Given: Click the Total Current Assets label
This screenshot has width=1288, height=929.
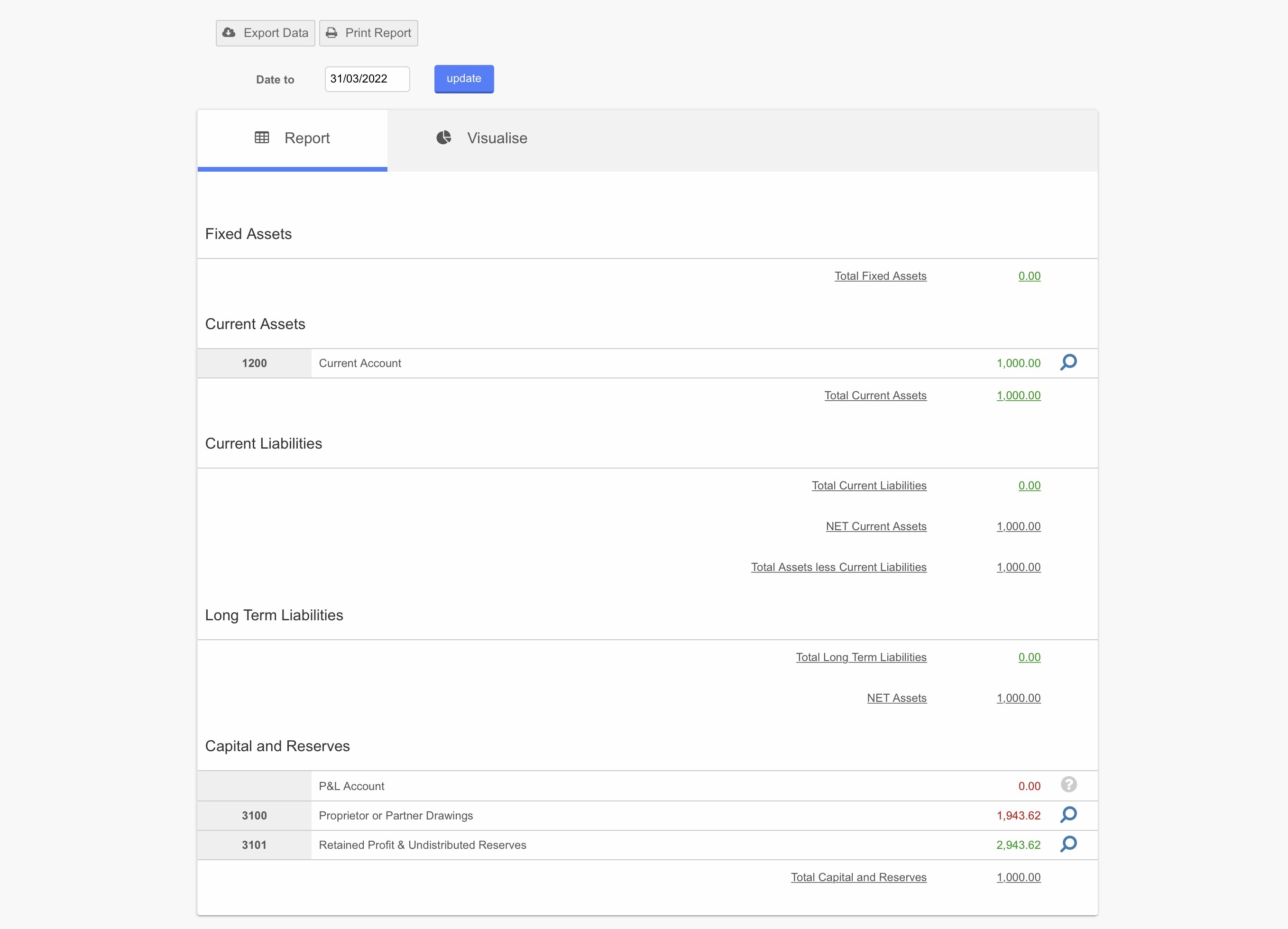Looking at the screenshot, I should 875,395.
